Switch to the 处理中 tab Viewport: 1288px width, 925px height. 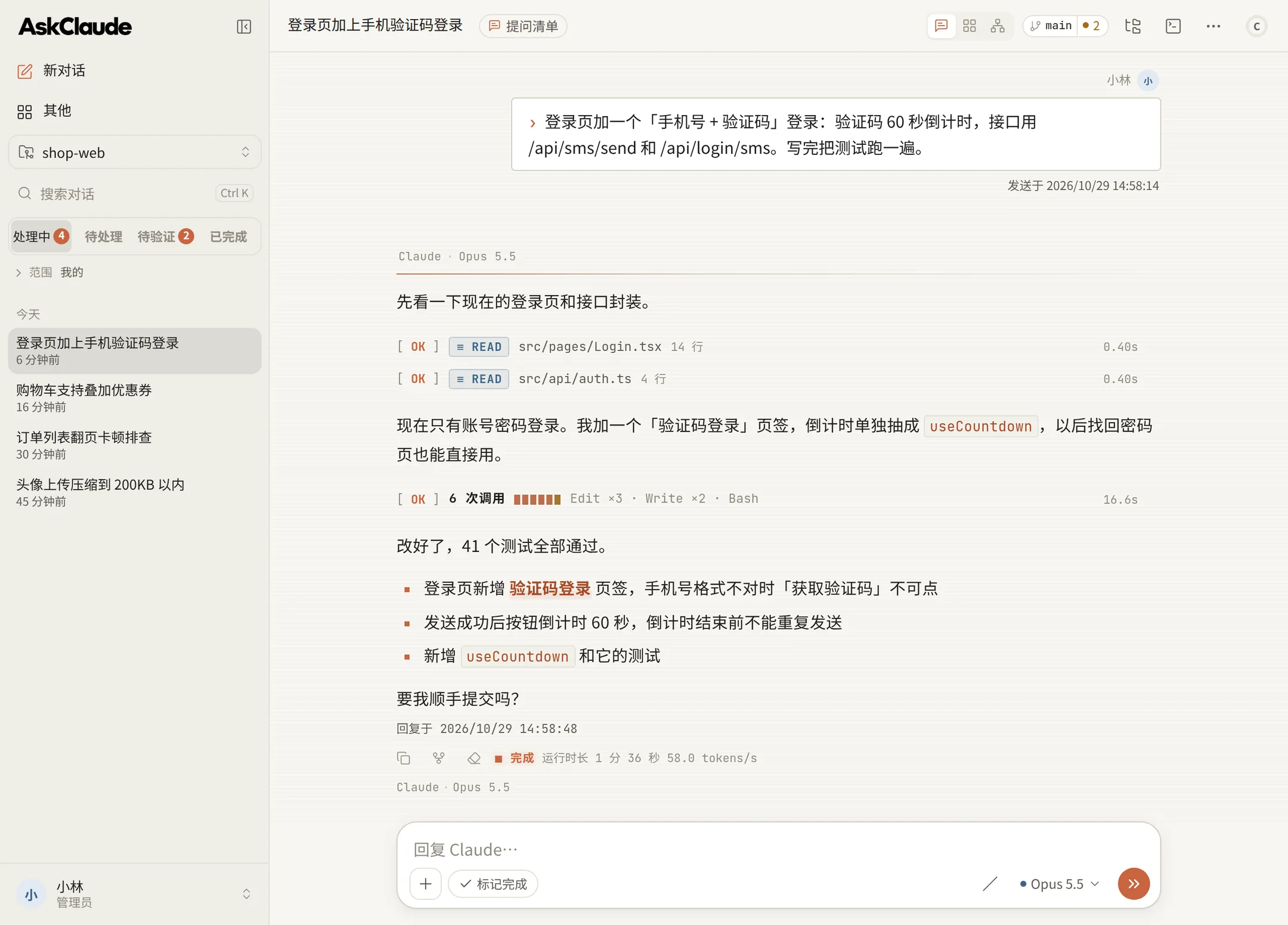[41, 237]
